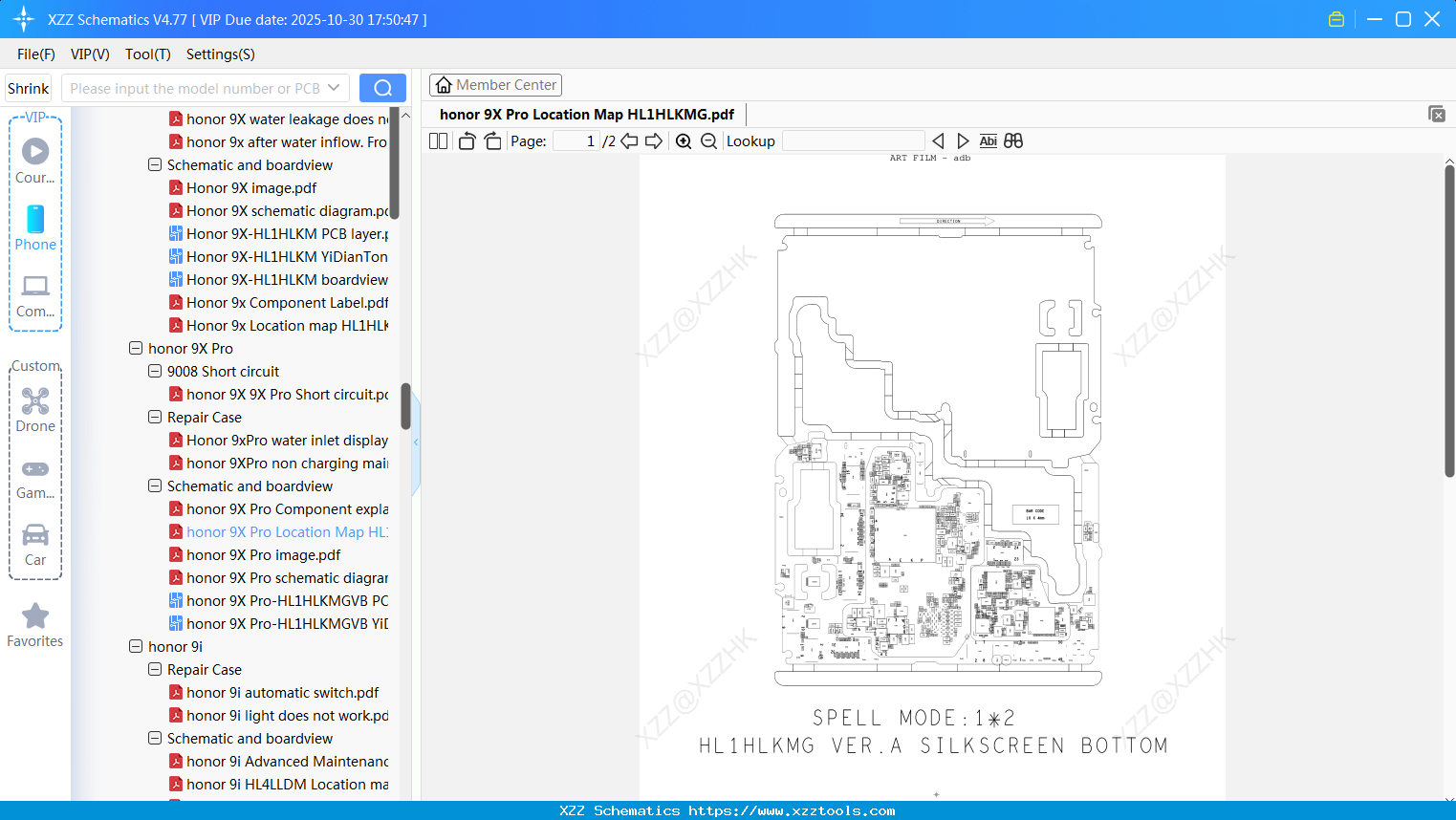
Task: Collapse the honor 9X Pro tree node
Action: (x=136, y=349)
